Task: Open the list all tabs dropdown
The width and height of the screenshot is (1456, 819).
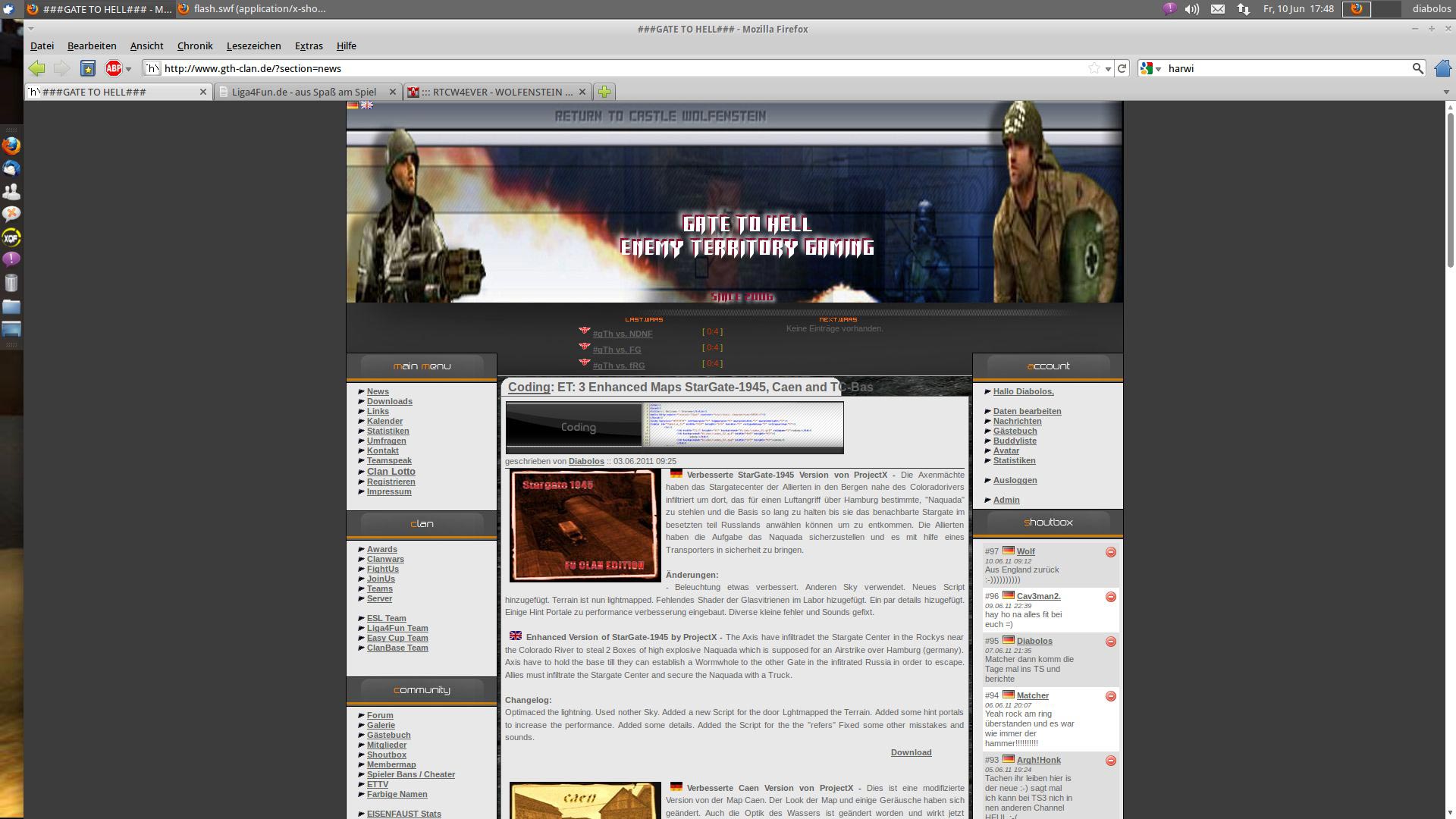Action: (x=1446, y=92)
